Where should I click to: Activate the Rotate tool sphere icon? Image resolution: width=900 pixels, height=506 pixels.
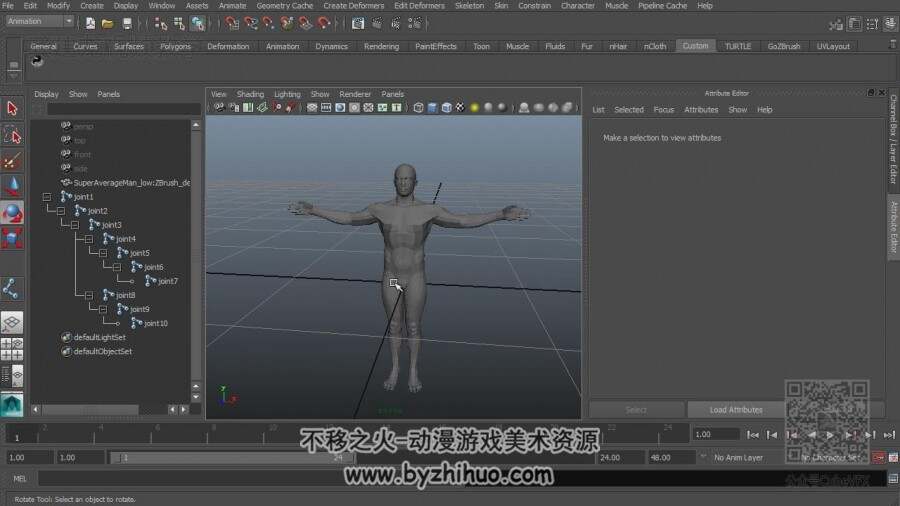click(x=12, y=213)
